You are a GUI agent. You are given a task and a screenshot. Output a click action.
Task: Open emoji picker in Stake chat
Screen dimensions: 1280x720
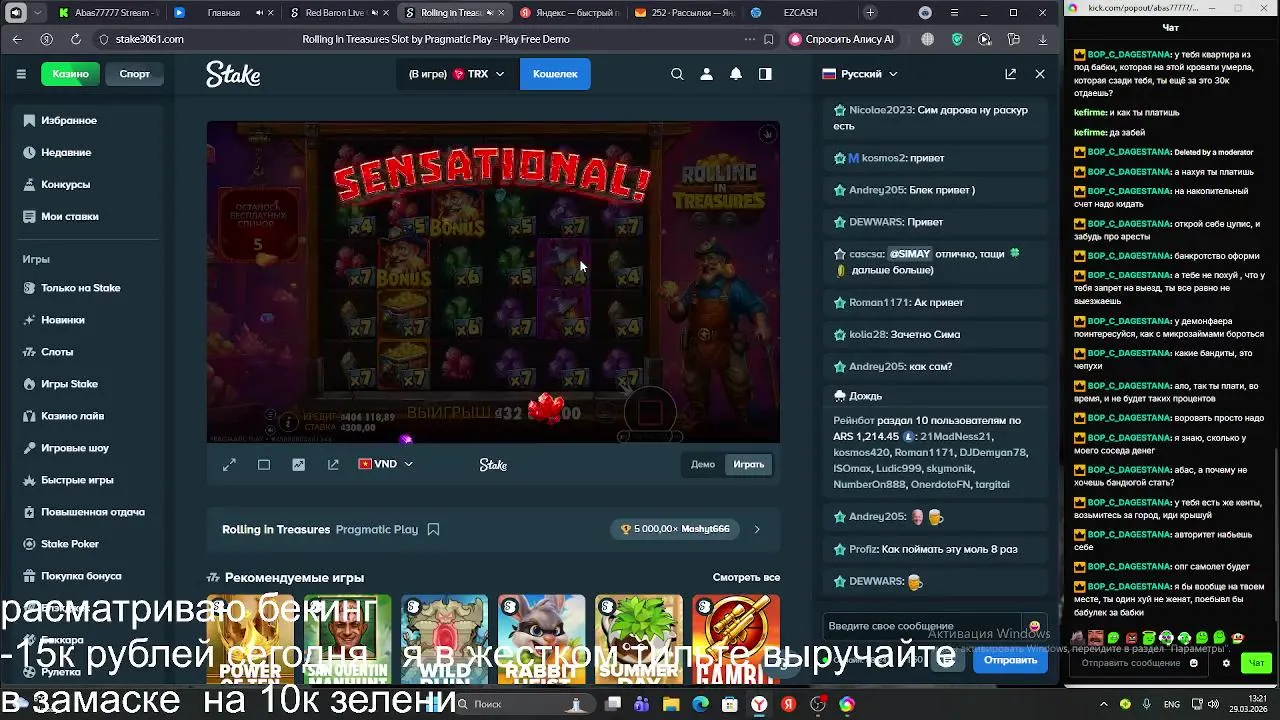[1034, 627]
